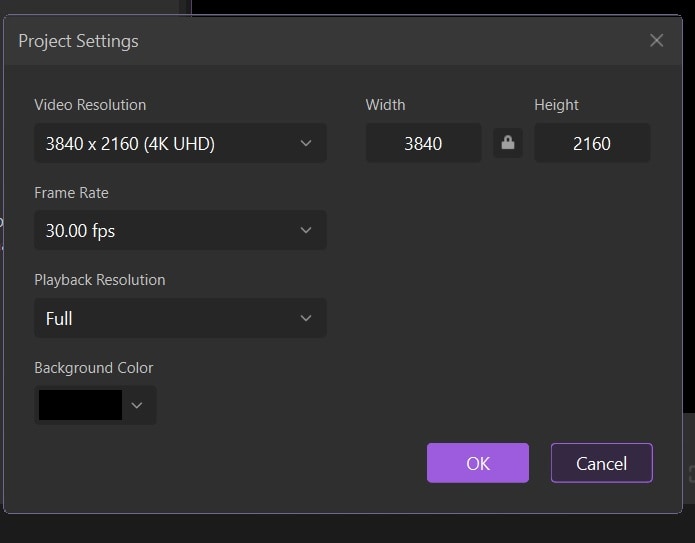Close the Project Settings dialog
Screen dimensions: 695x543
pos(656,40)
